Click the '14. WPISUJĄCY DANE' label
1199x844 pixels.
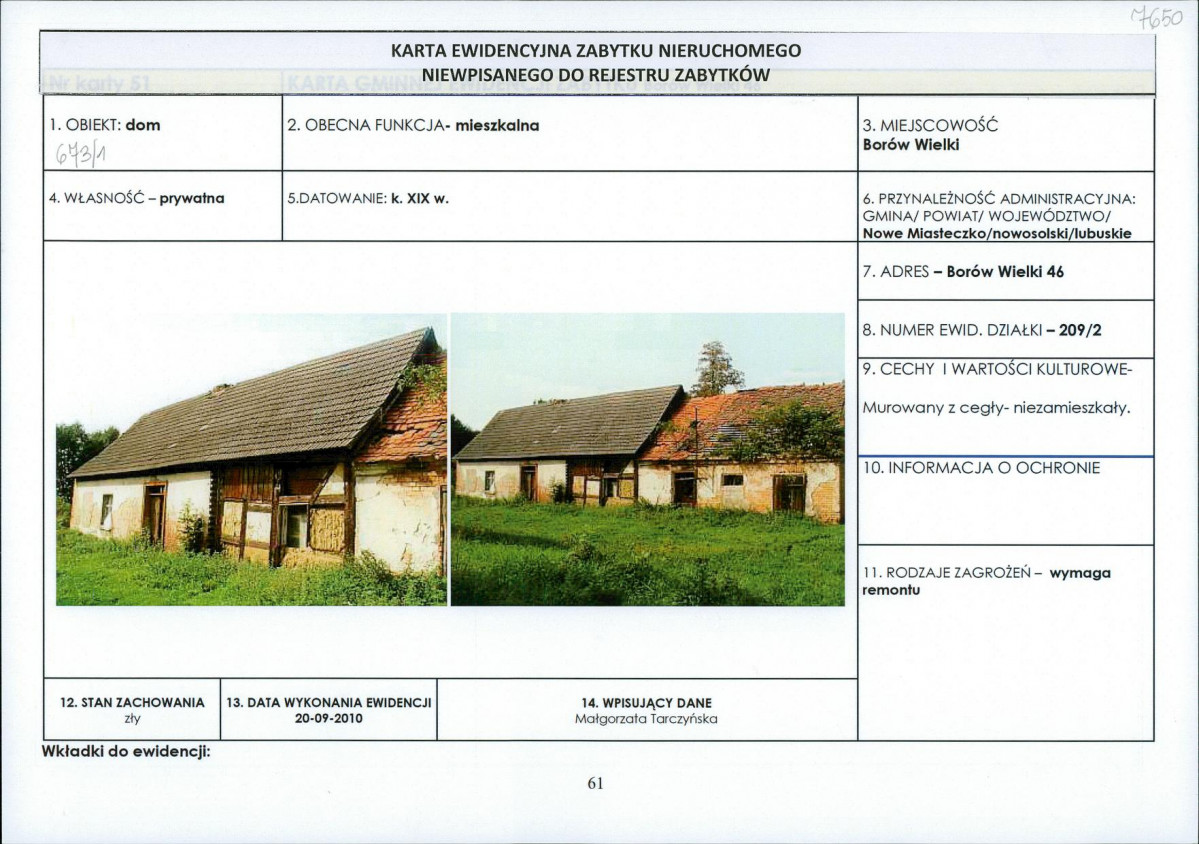click(646, 703)
